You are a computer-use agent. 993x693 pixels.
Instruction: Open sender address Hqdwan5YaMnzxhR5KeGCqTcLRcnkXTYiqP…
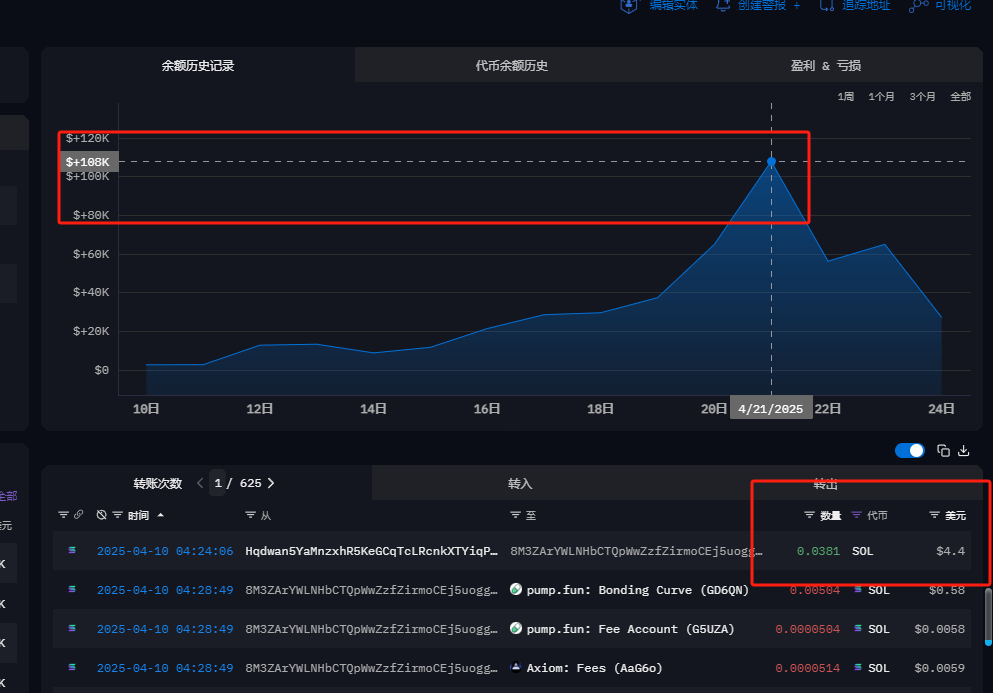tap(371, 551)
